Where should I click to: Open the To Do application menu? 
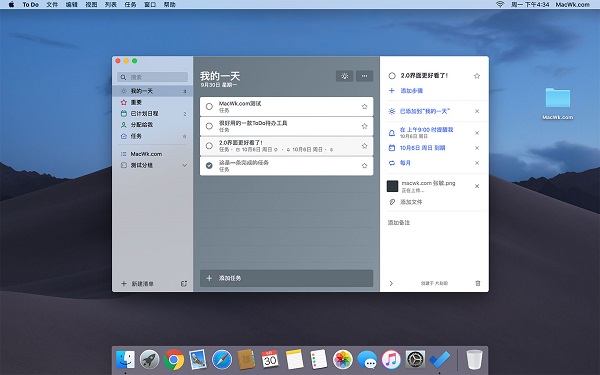click(31, 5)
